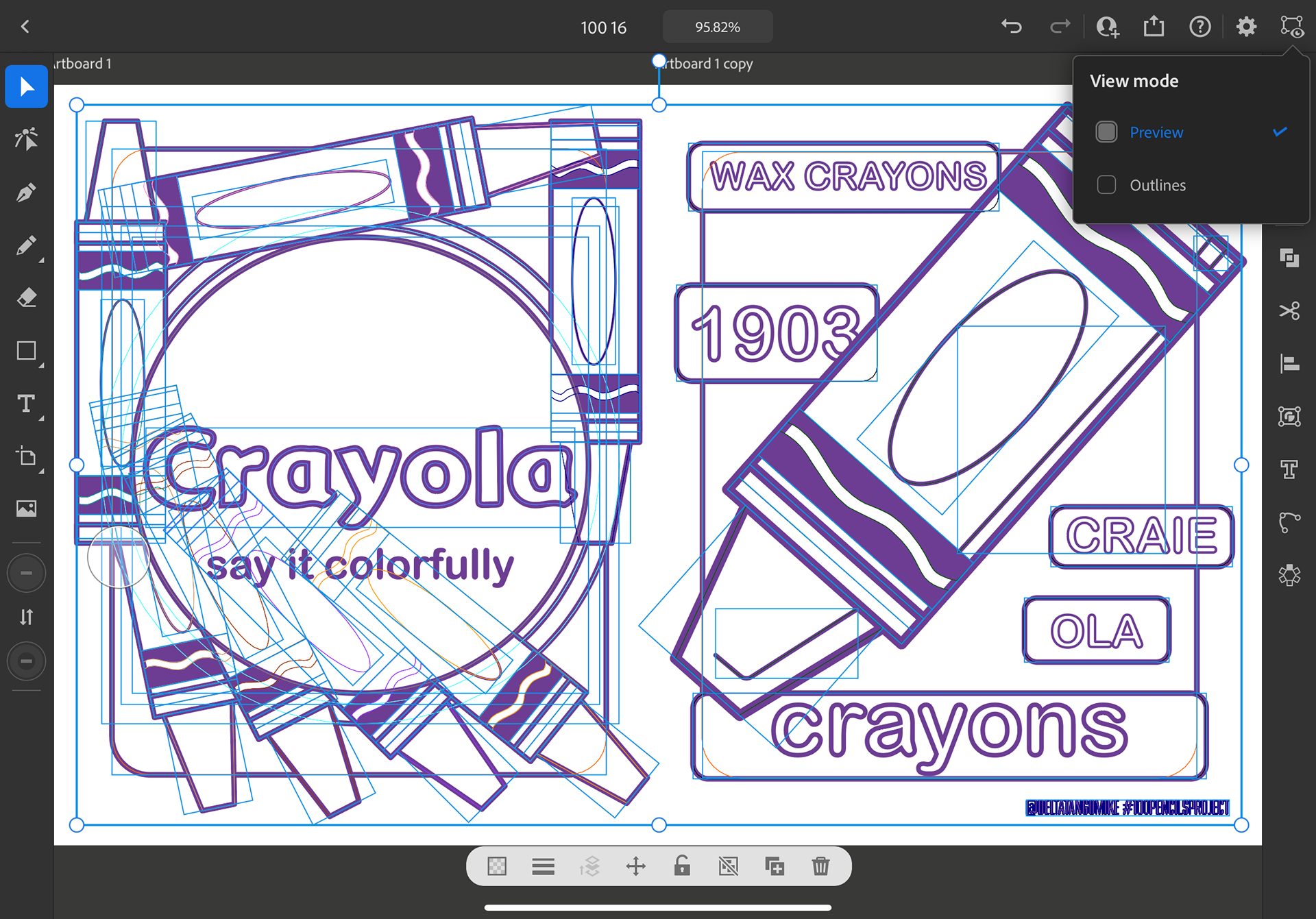Open the Cut and scissors panel
The image size is (1316, 919).
coord(1289,311)
